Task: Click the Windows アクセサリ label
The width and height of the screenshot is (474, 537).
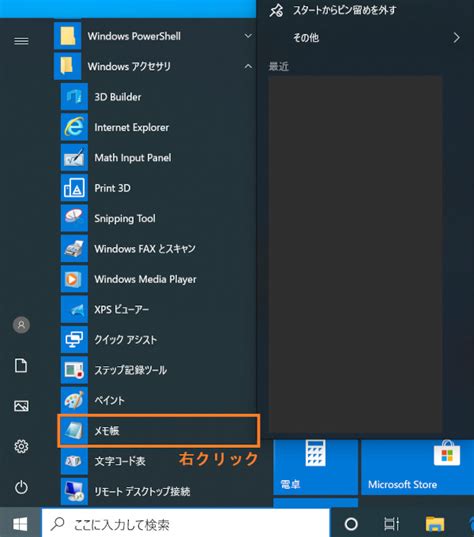Action: click(x=129, y=66)
